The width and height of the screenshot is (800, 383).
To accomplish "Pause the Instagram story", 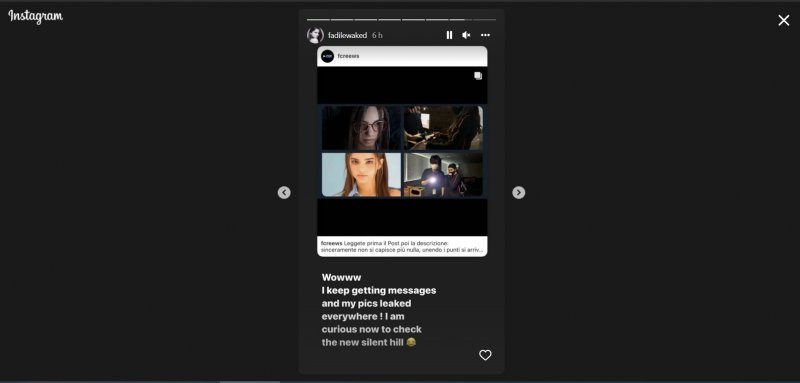I will (x=449, y=35).
